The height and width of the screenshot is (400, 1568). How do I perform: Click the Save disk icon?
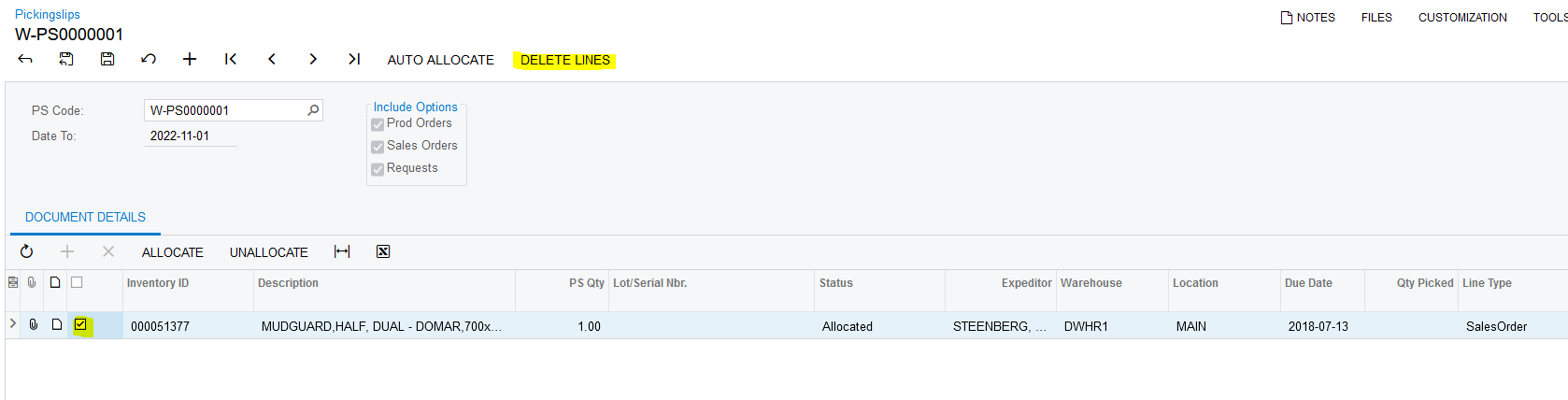click(x=107, y=59)
